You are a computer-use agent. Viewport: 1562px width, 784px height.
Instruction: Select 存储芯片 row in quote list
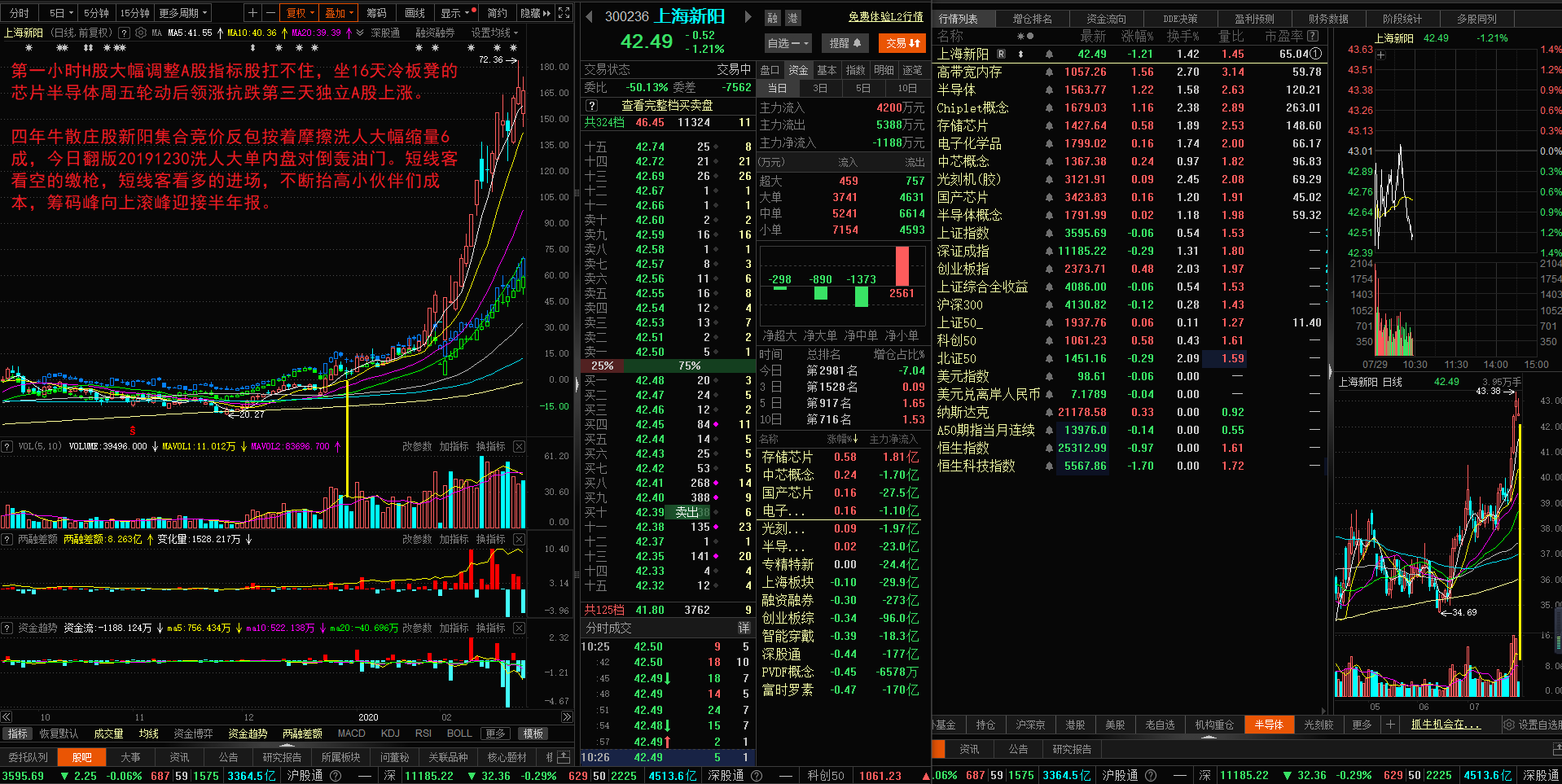point(1129,125)
